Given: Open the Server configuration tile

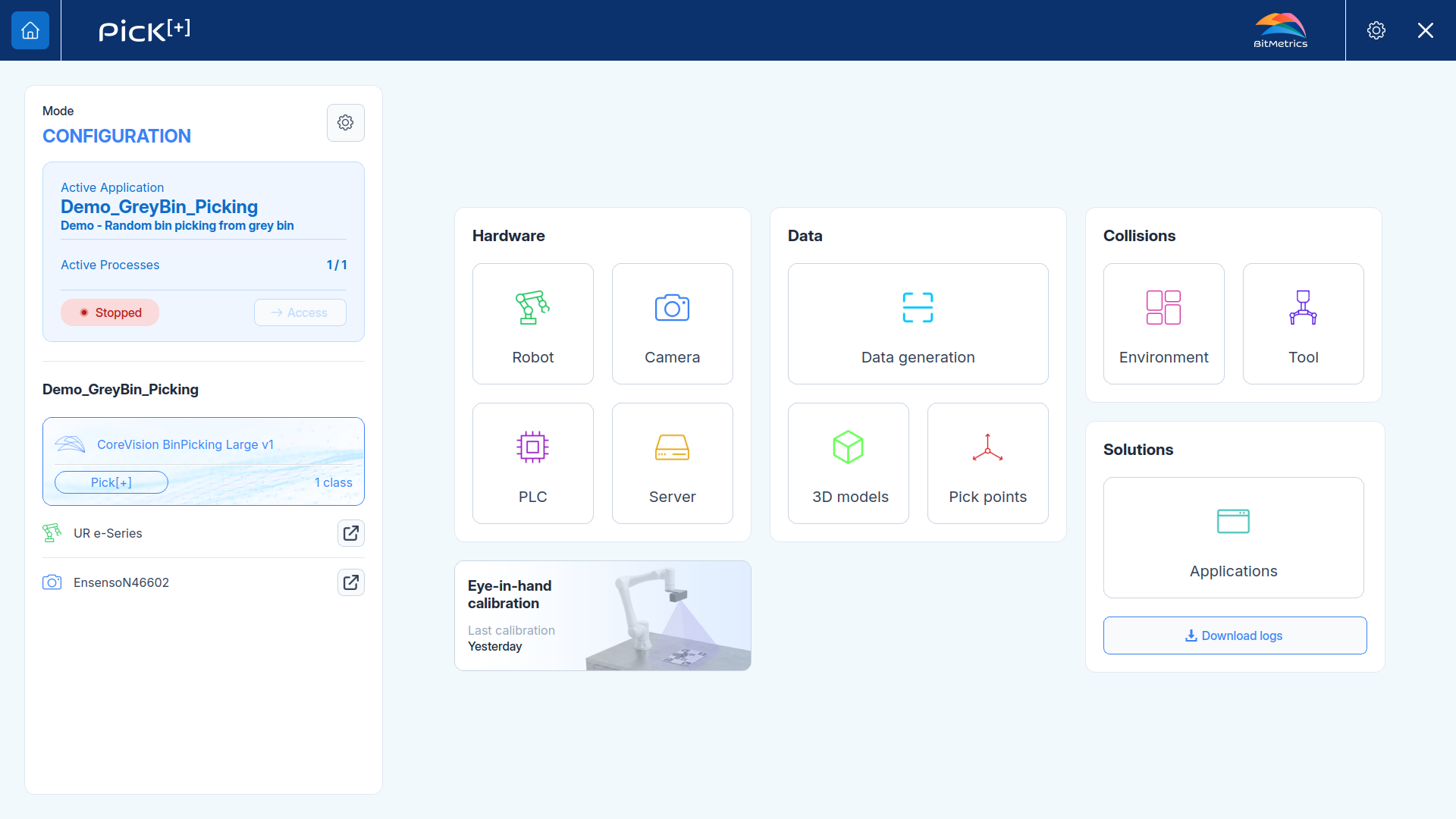Looking at the screenshot, I should point(672,463).
